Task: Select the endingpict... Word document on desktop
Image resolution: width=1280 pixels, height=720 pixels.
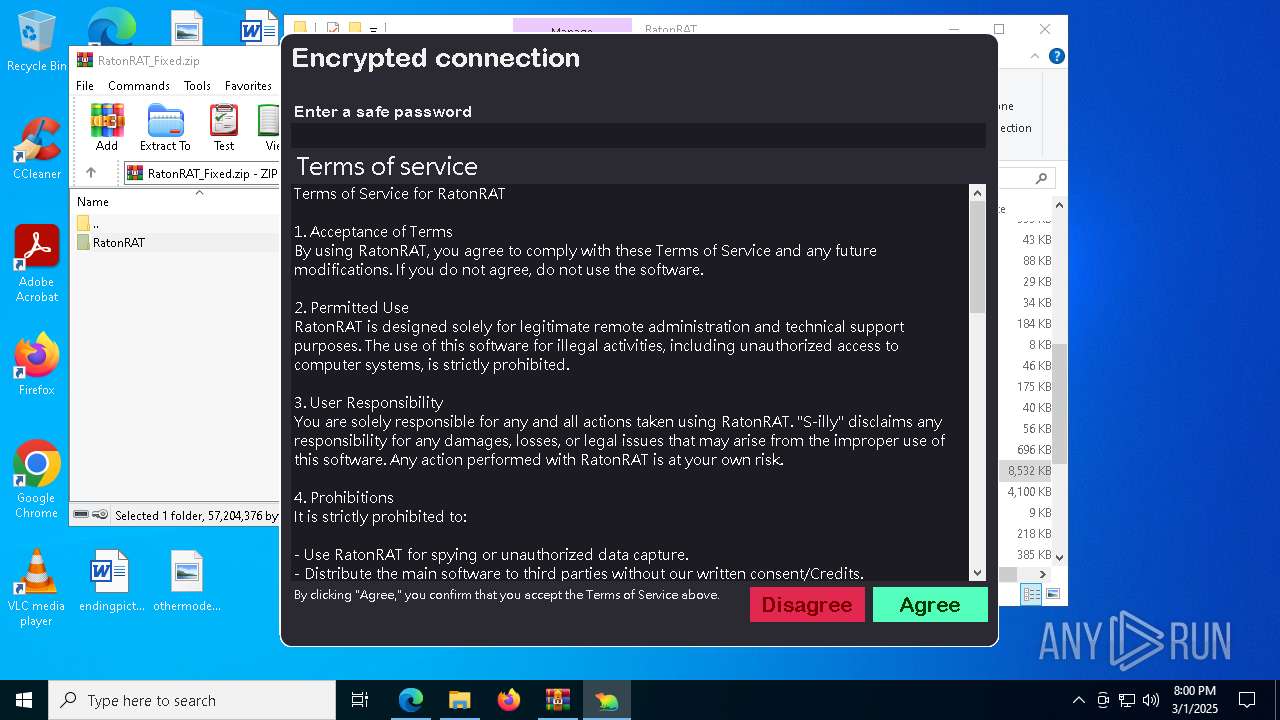Action: click(x=111, y=580)
